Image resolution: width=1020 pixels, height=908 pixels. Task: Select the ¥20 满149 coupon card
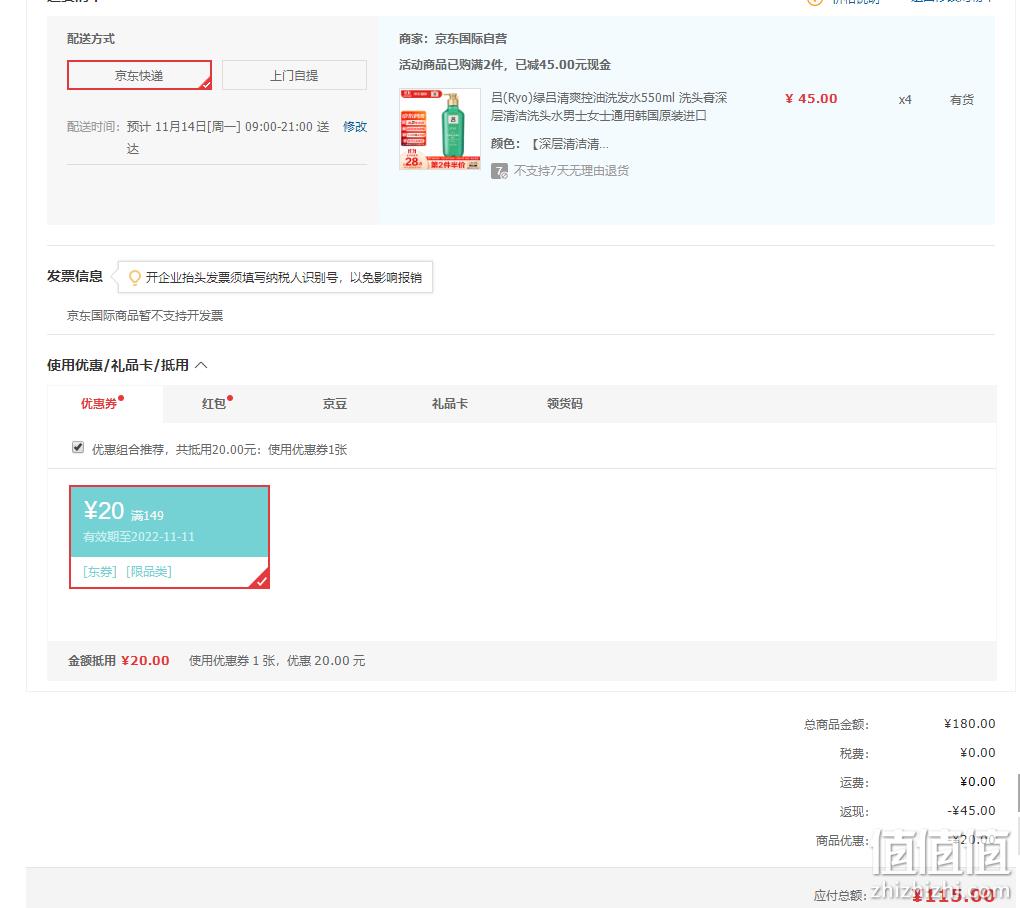point(169,537)
